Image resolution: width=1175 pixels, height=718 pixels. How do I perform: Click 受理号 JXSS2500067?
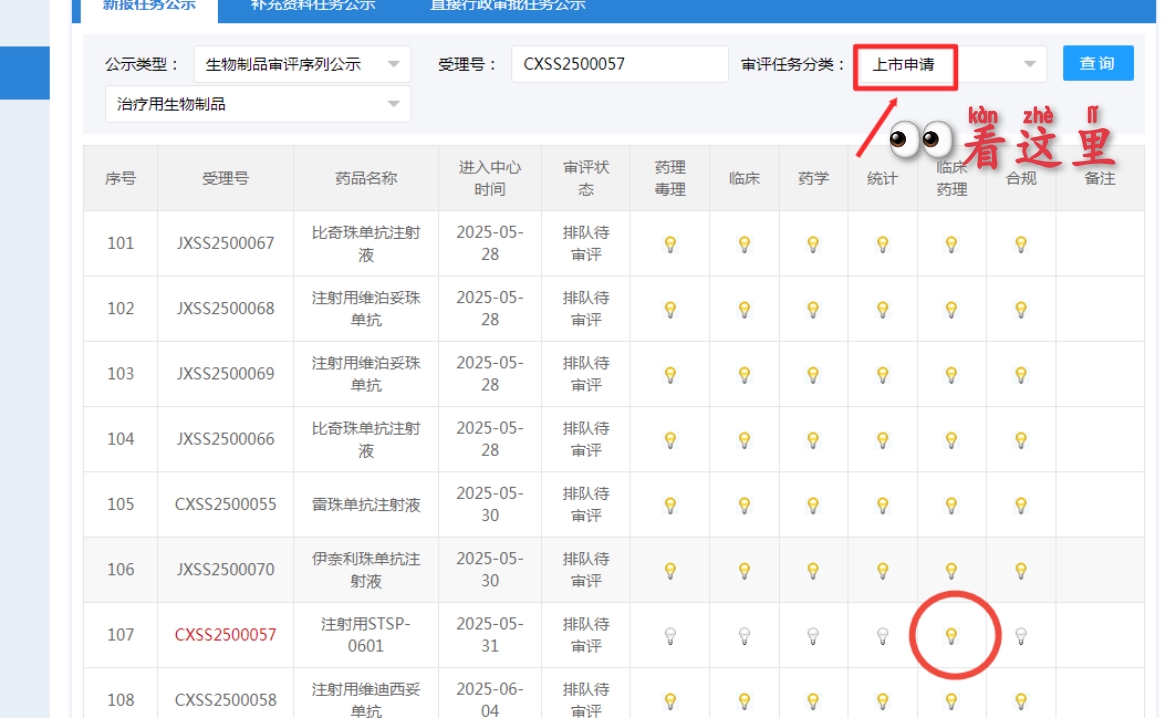[x=226, y=243]
